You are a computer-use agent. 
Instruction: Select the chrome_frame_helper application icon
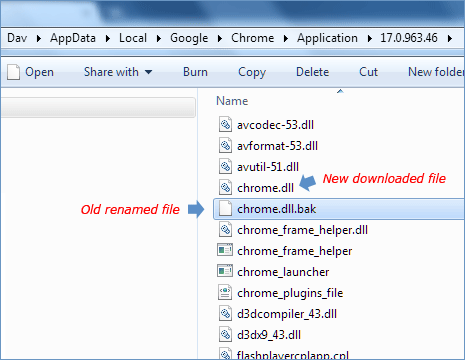coord(225,250)
